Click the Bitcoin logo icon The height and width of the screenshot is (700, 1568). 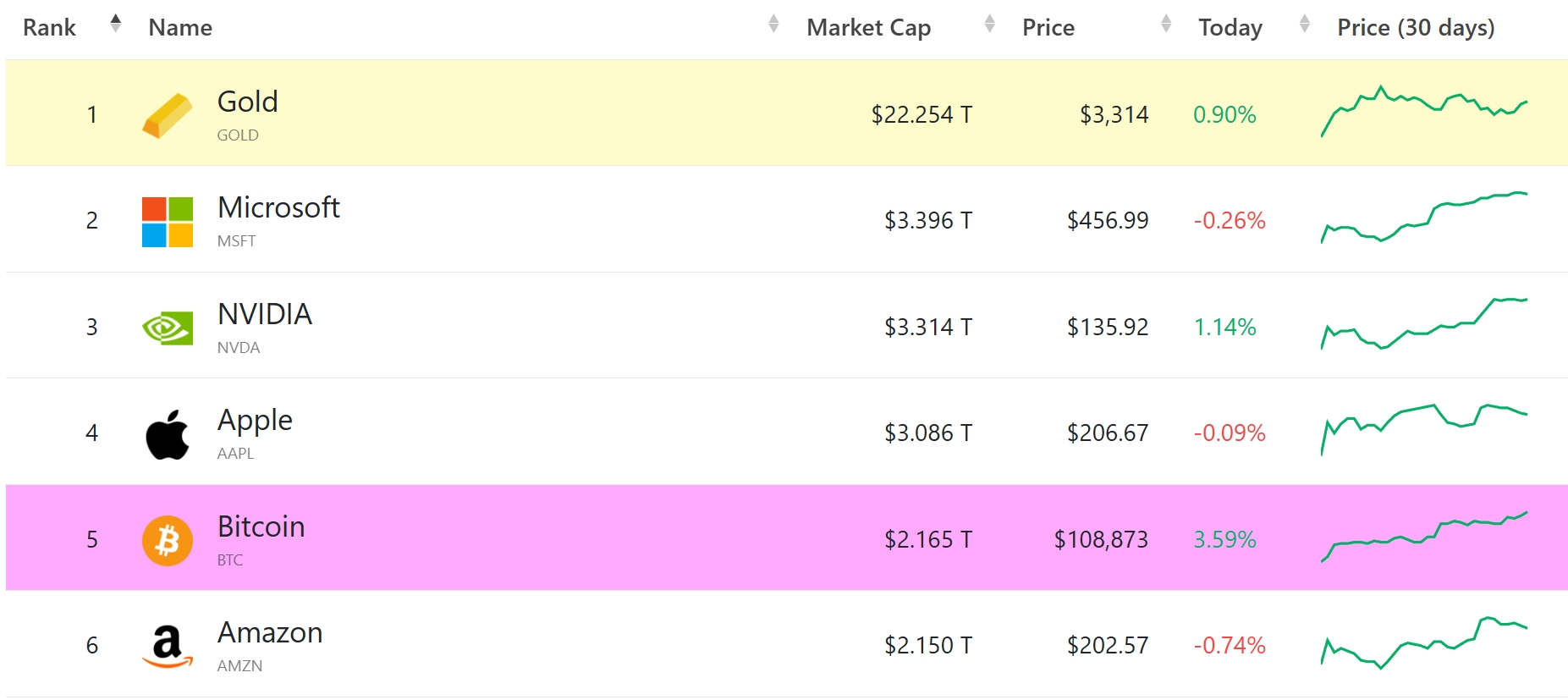pyautogui.click(x=167, y=541)
